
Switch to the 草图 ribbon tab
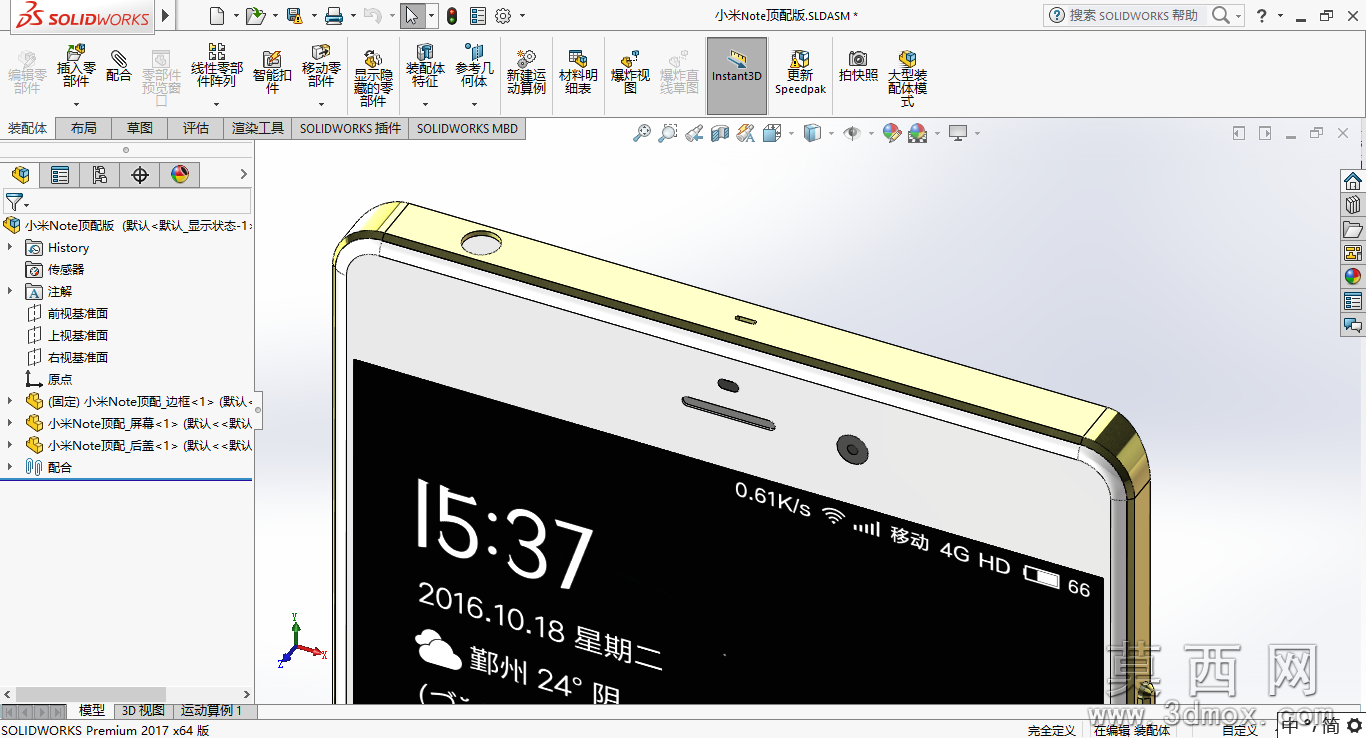(x=140, y=128)
